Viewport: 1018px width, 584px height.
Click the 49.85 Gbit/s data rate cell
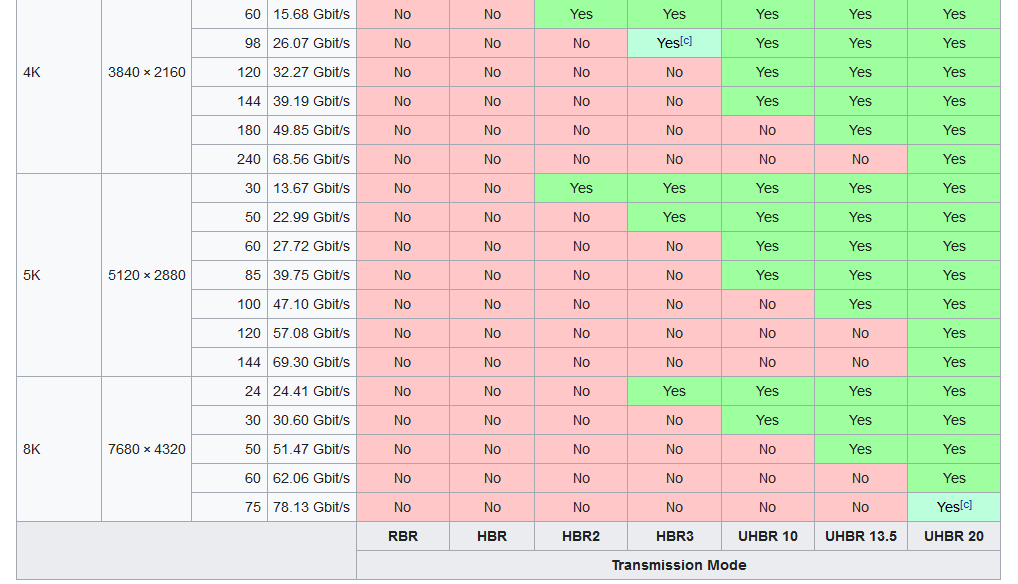point(312,130)
